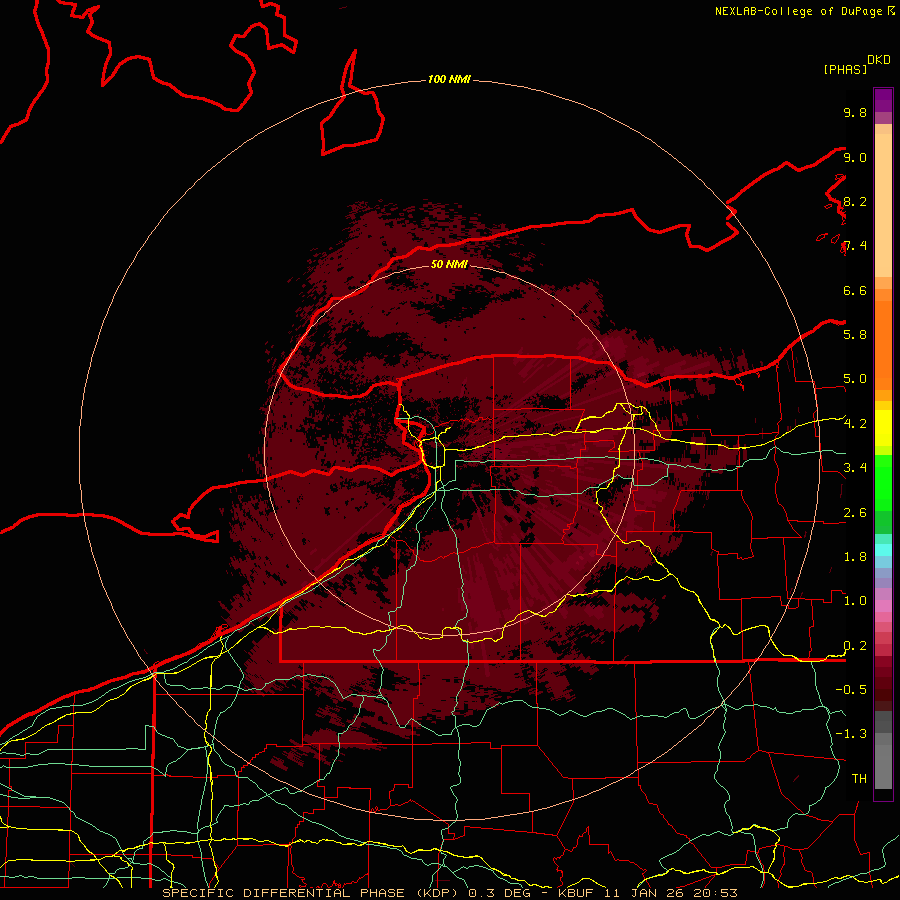Pick the 8.2 scale value
The image size is (900, 900).
855,201
